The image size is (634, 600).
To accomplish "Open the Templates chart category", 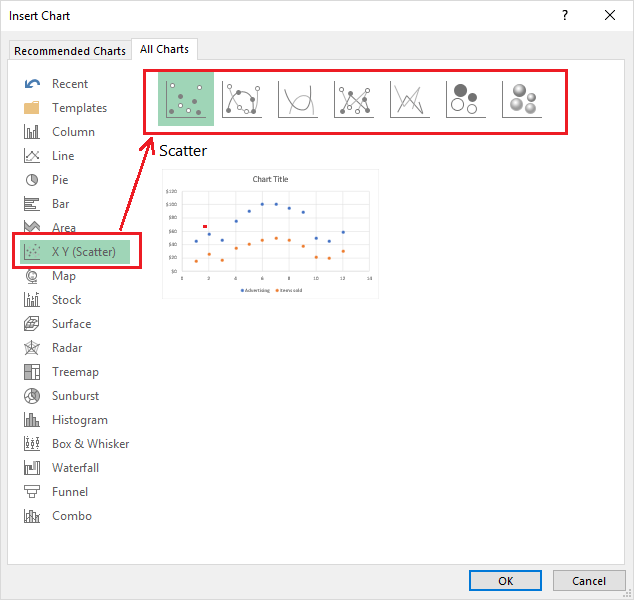I will tap(80, 108).
